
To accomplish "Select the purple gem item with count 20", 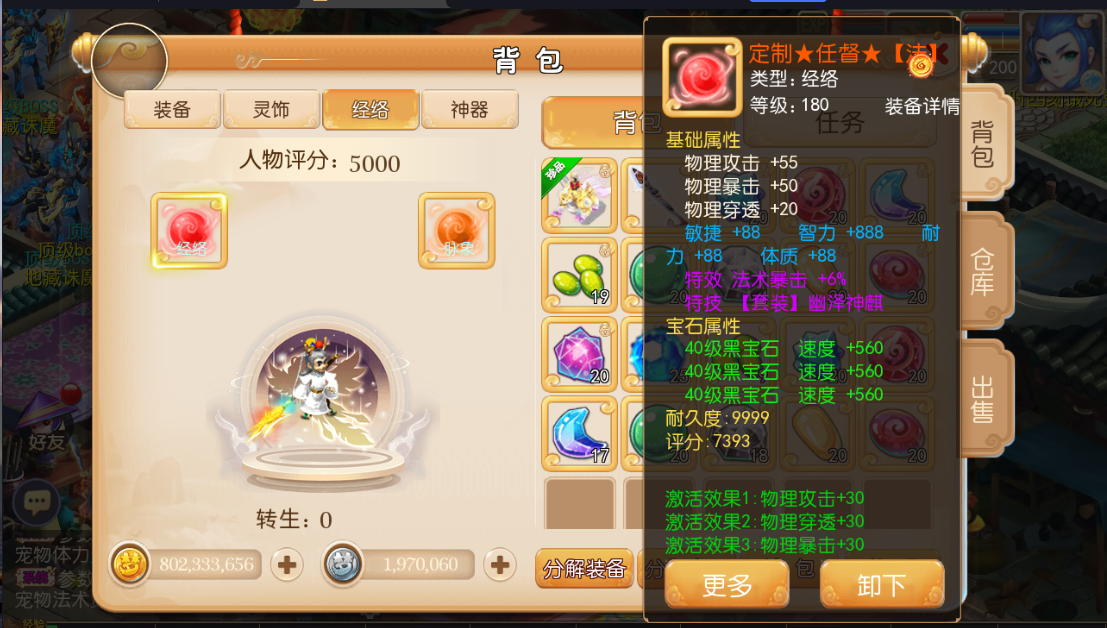I will tap(580, 354).
